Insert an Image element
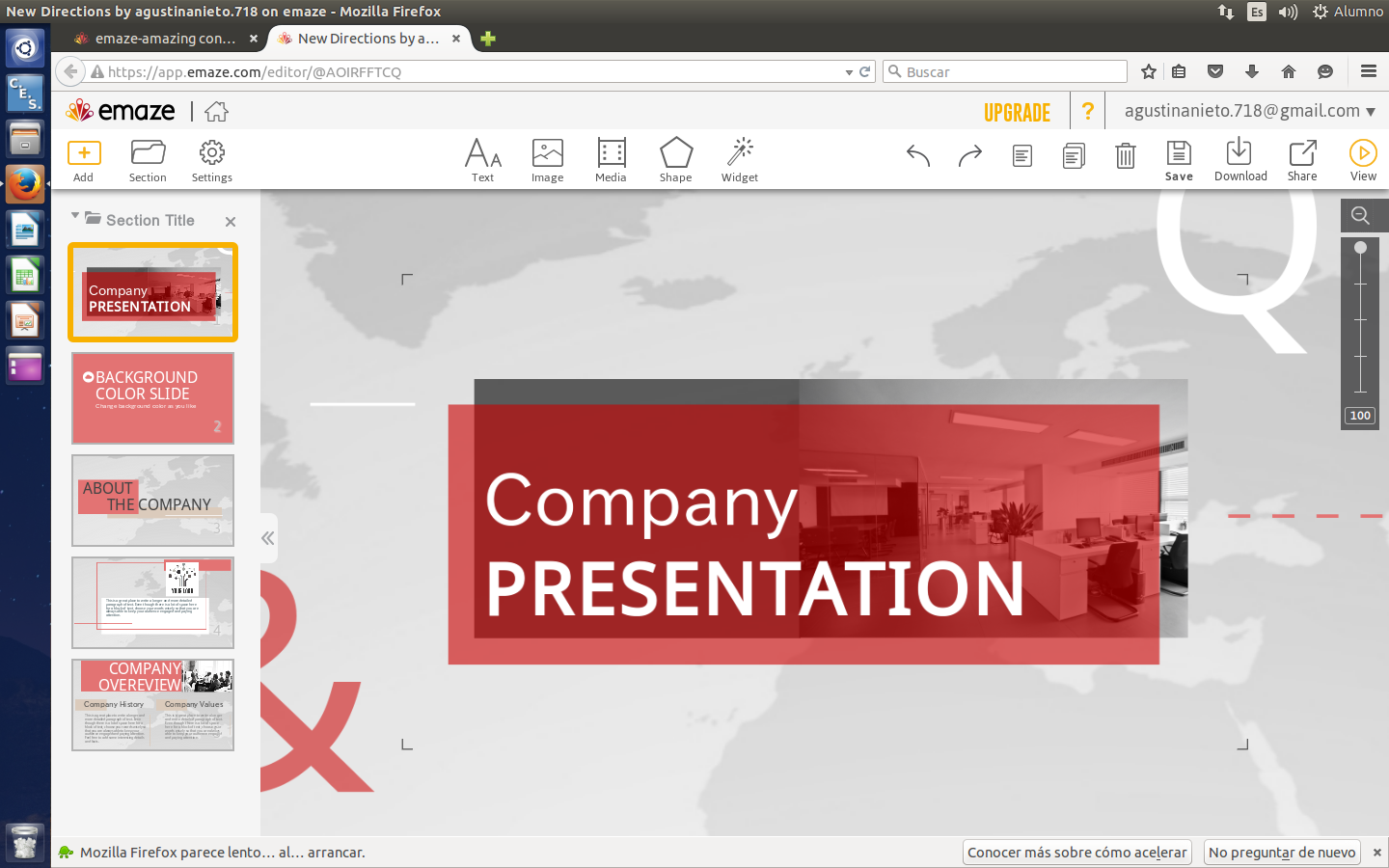Screen dimensions: 1389x868 [x=547, y=160]
